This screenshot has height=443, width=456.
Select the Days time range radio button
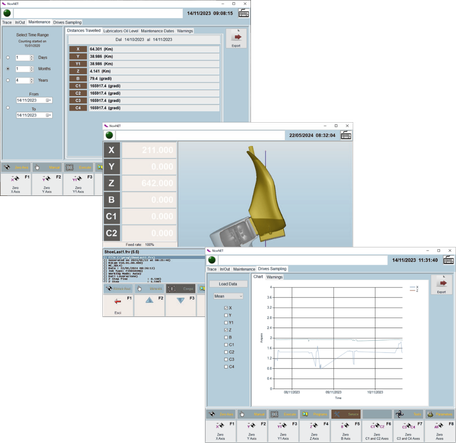coord(8,58)
